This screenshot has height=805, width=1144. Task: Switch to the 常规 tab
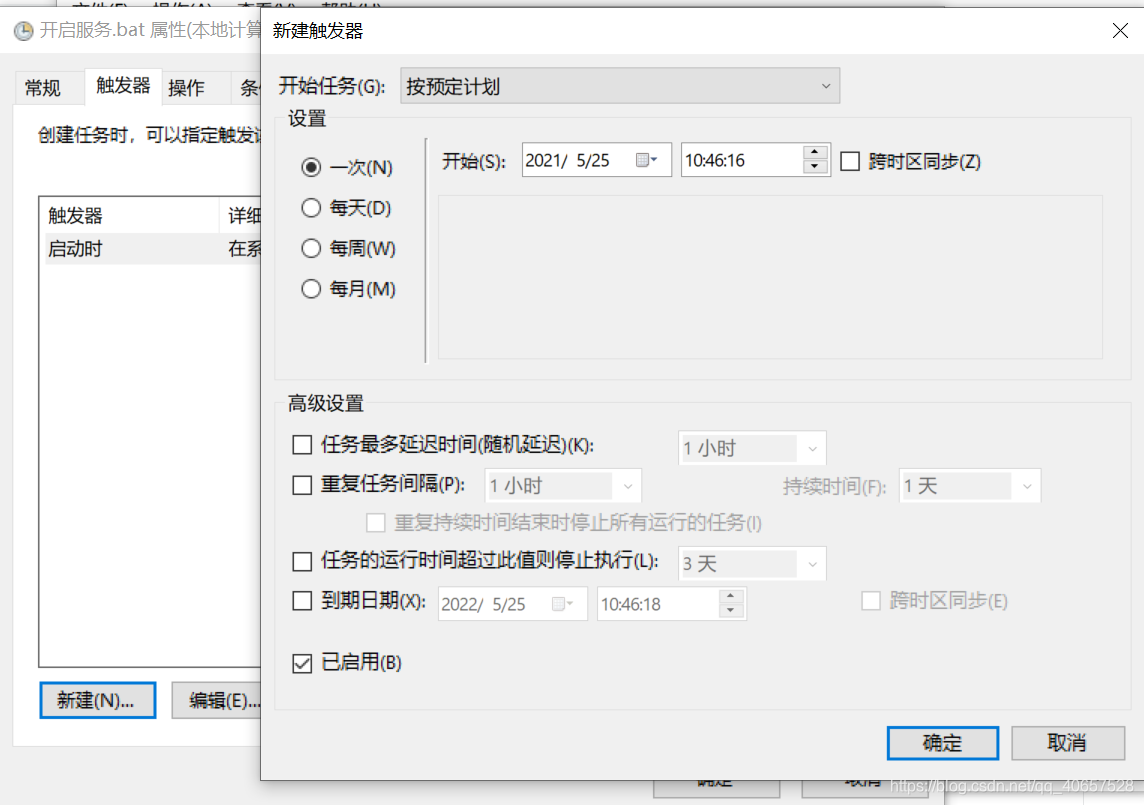pos(45,87)
